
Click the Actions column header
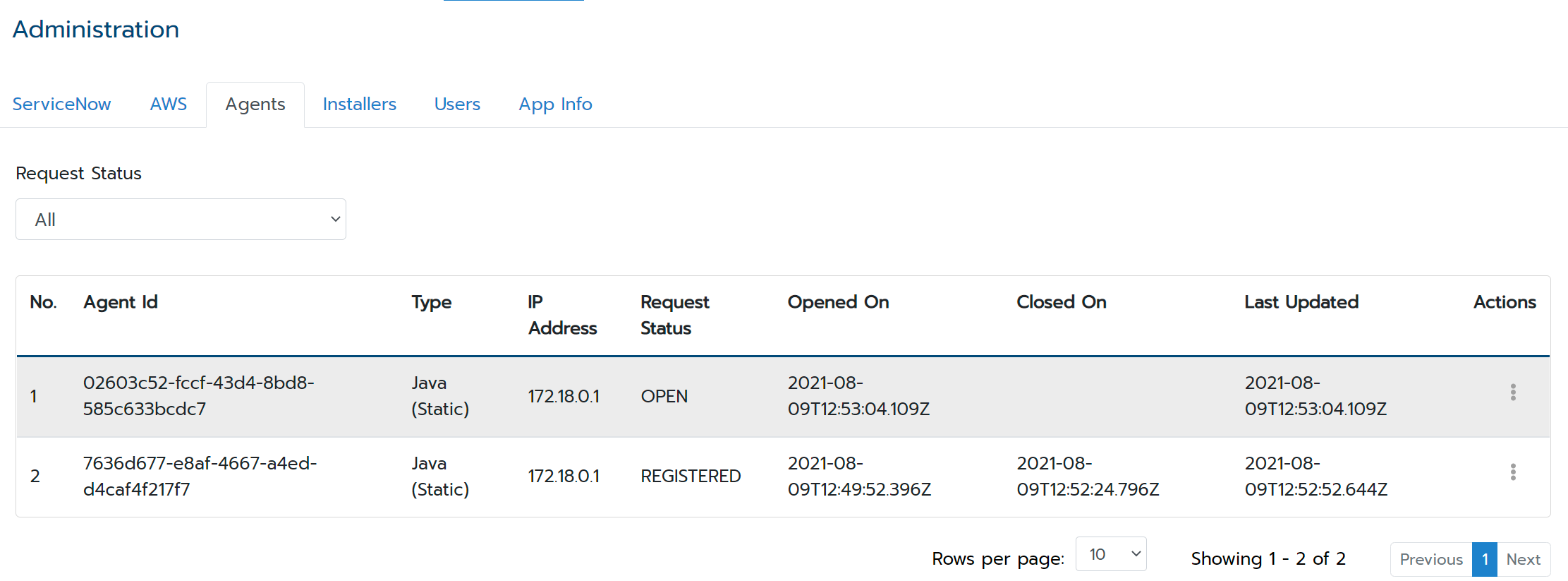tap(1505, 302)
